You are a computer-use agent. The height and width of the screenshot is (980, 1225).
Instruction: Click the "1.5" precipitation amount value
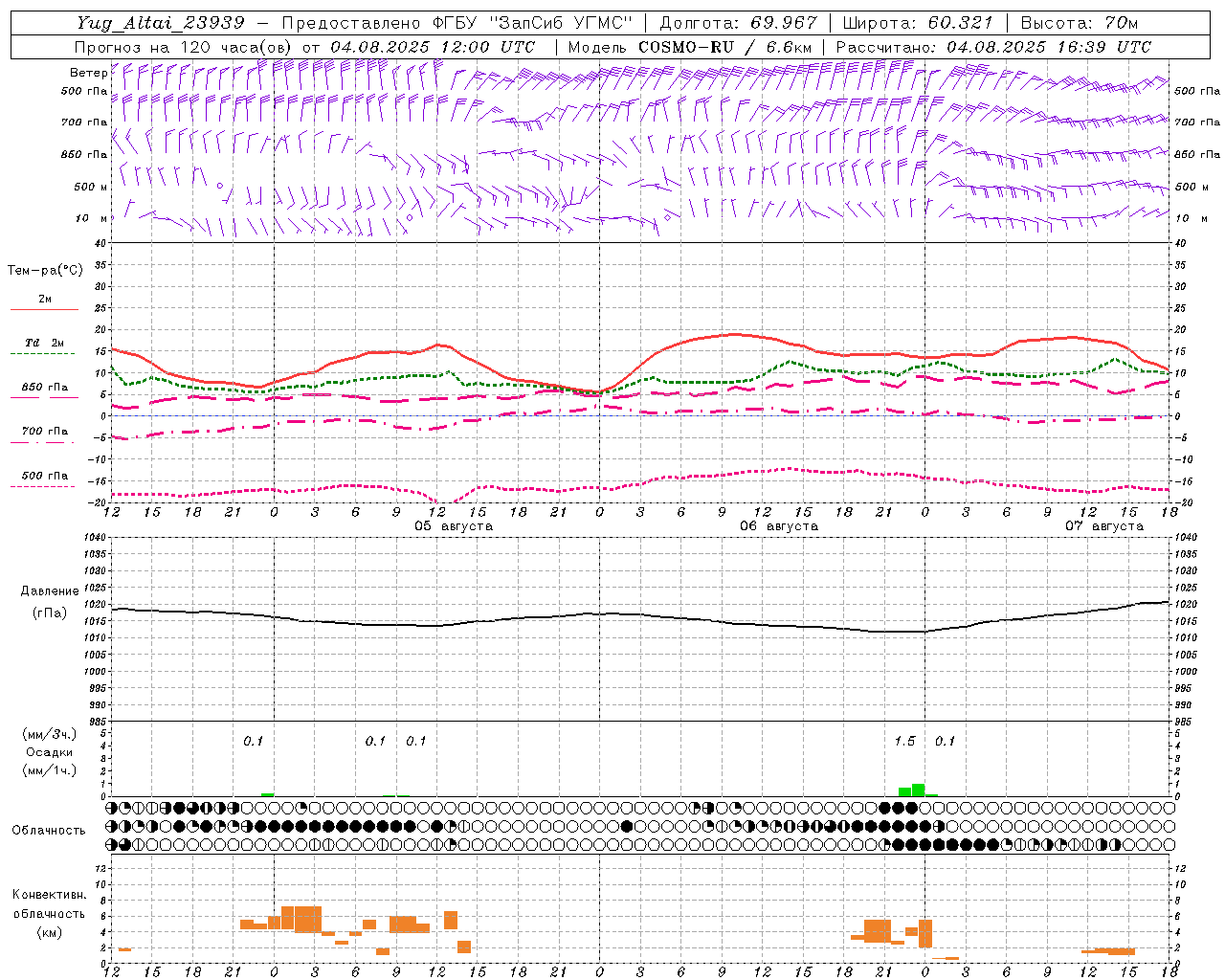(904, 741)
